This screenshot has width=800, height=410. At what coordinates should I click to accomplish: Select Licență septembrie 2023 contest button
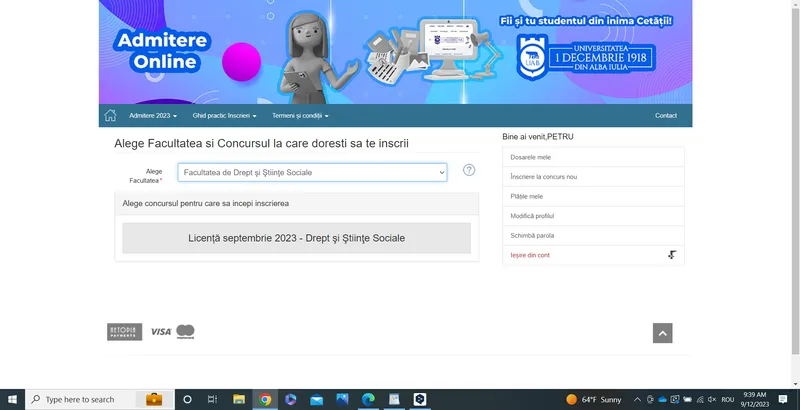pos(296,238)
